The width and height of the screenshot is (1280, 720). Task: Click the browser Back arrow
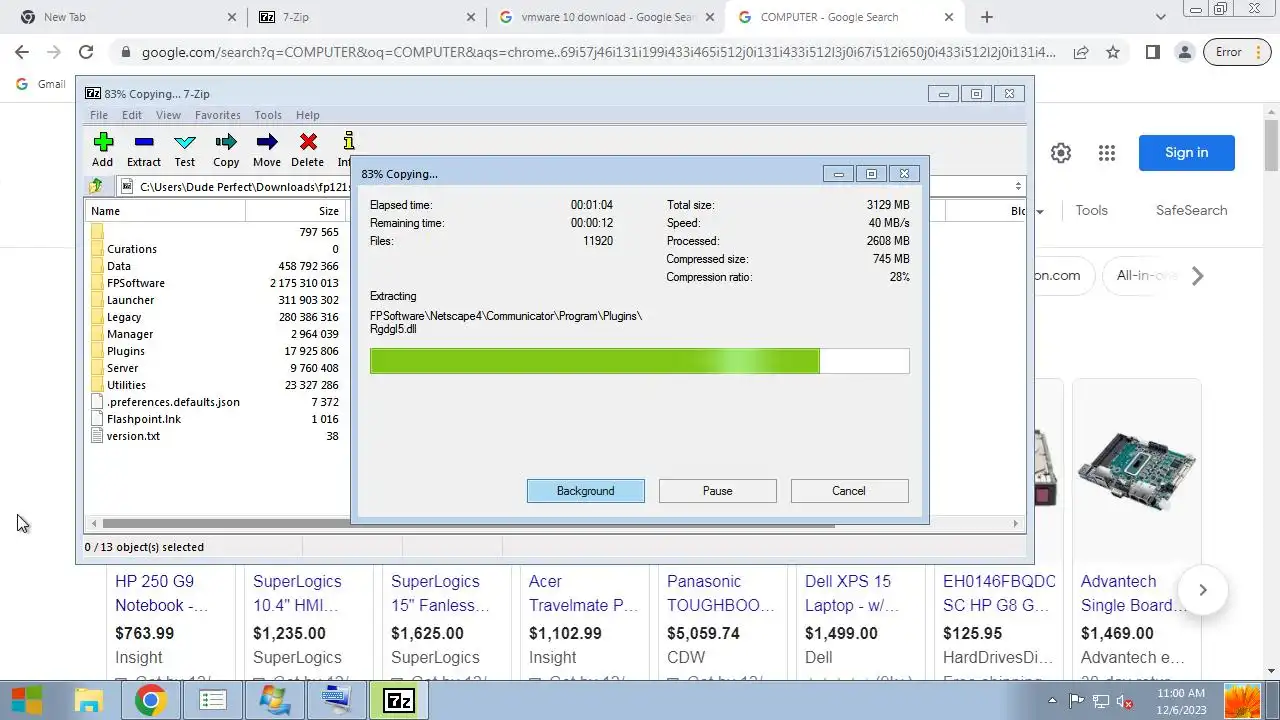[21, 52]
